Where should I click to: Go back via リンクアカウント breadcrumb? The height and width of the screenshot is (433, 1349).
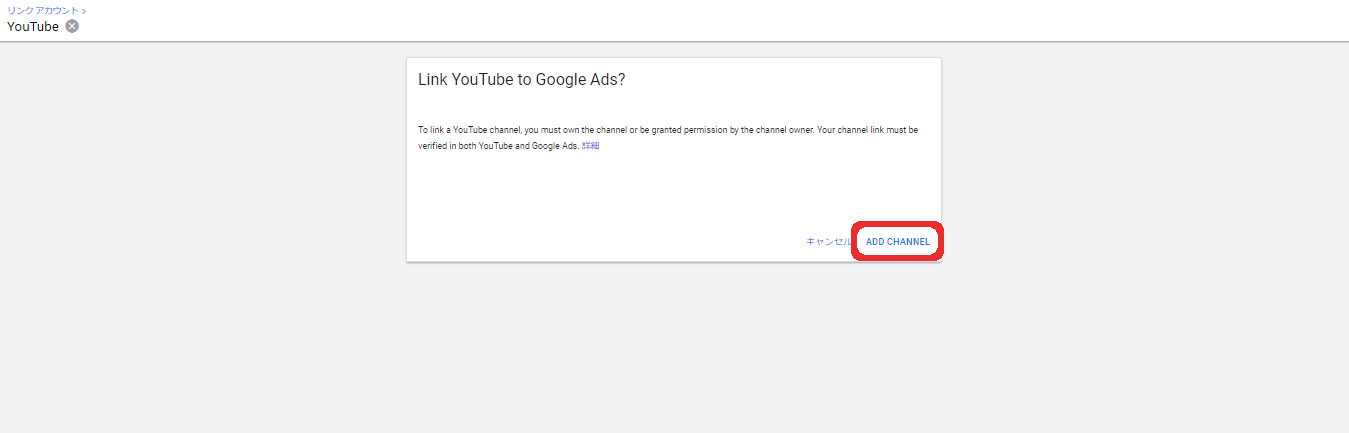click(43, 10)
